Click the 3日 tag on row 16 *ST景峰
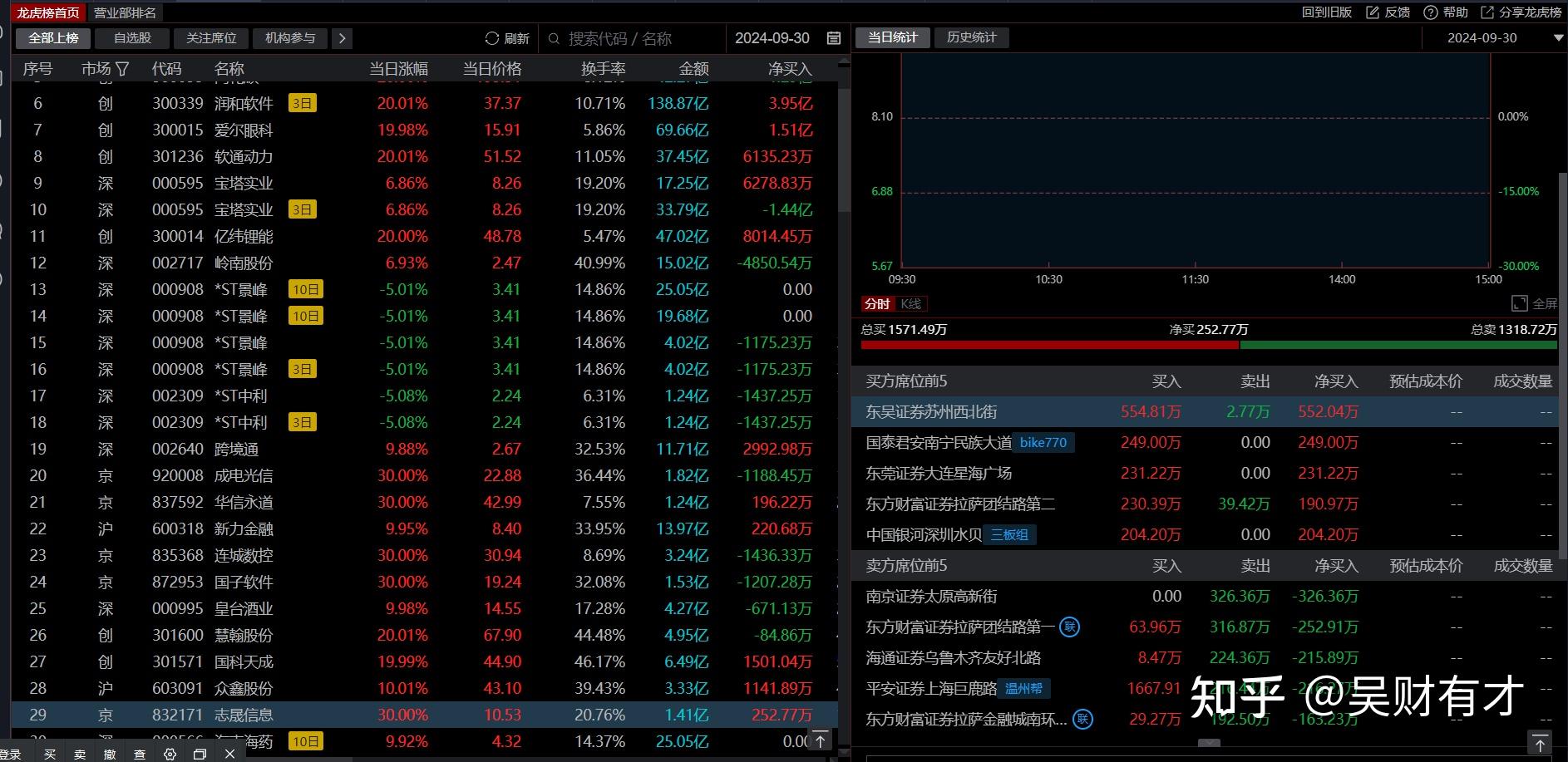 point(303,369)
